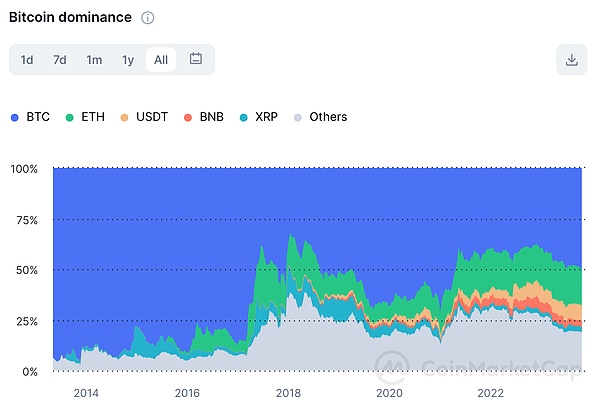Click the Bitcoin dominance title
The image size is (600, 409).
click(69, 18)
